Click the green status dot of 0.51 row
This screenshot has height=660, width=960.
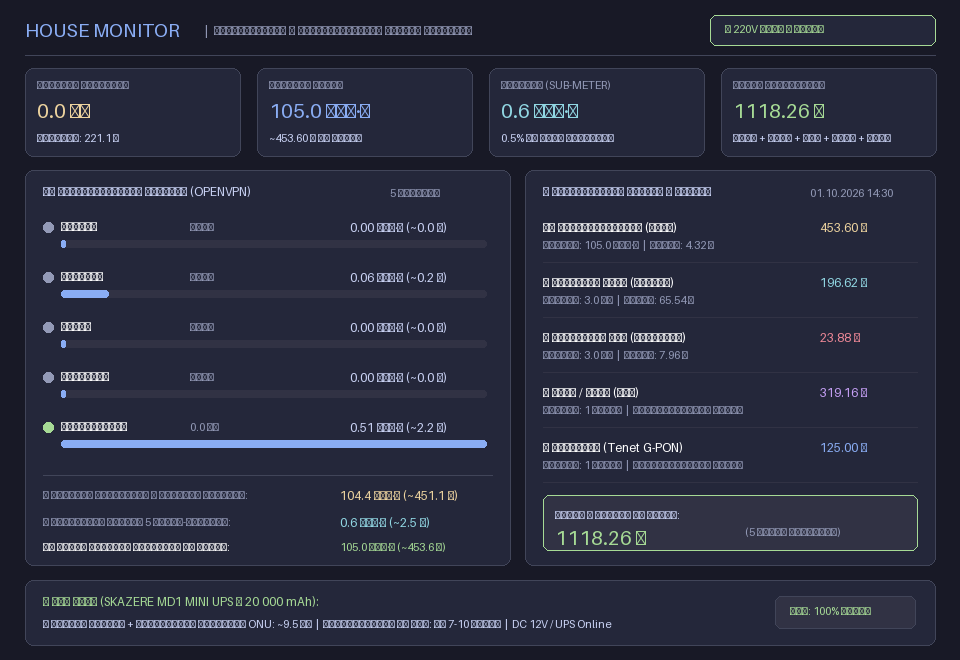coord(48,427)
